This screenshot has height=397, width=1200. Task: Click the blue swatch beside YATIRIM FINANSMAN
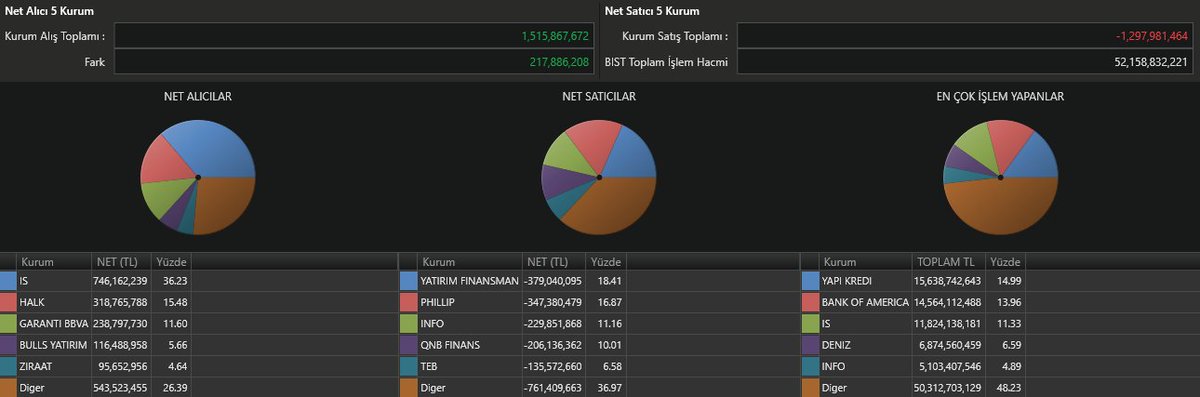pyautogui.click(x=408, y=282)
